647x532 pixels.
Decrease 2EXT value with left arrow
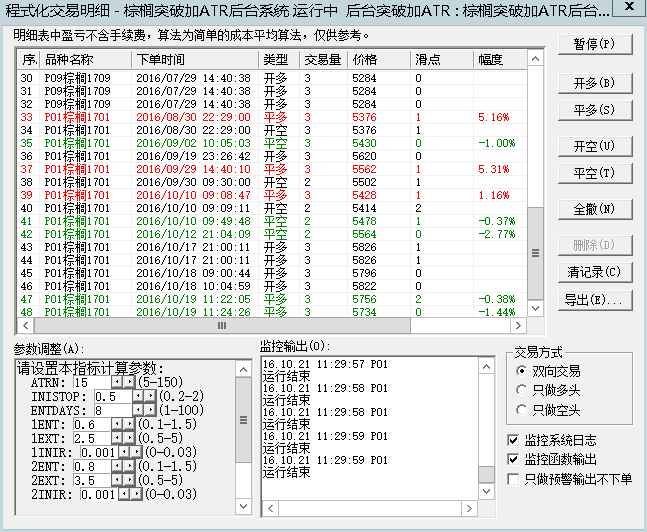coord(117,480)
